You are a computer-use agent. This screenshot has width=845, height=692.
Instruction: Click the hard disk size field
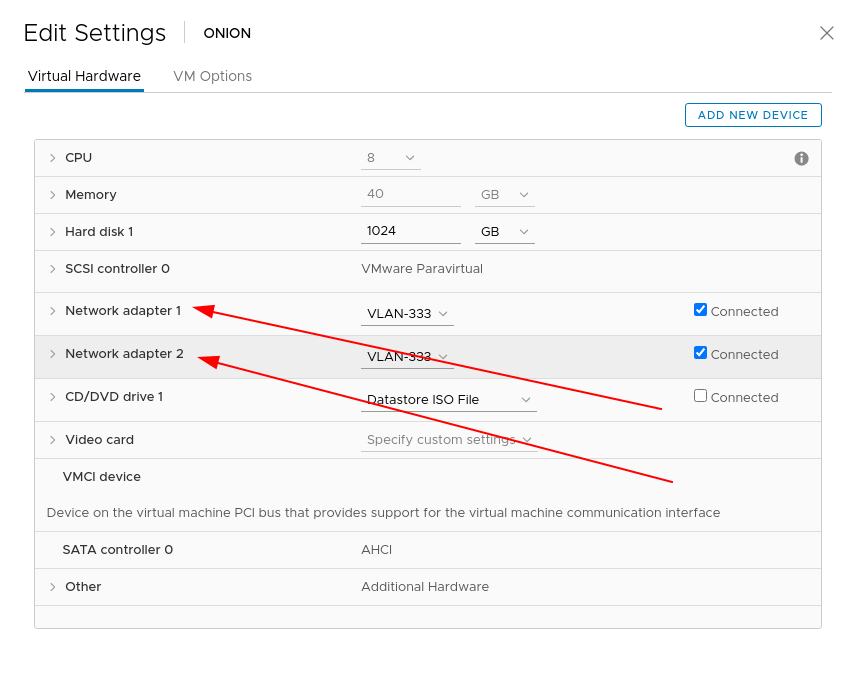click(410, 231)
